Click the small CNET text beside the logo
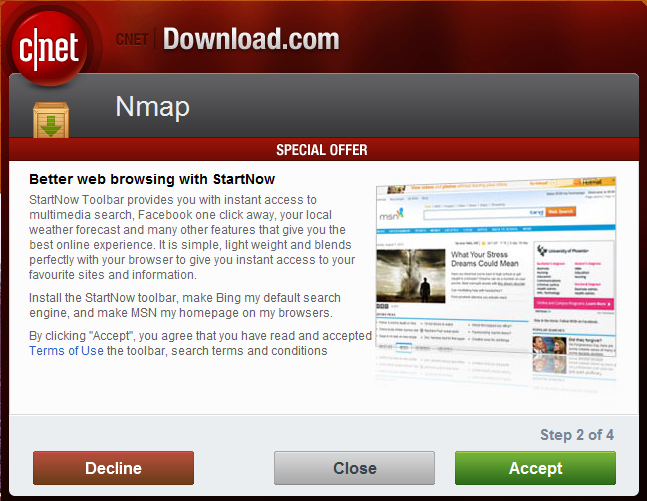Viewport: 647px width, 501px height. click(x=132, y=40)
